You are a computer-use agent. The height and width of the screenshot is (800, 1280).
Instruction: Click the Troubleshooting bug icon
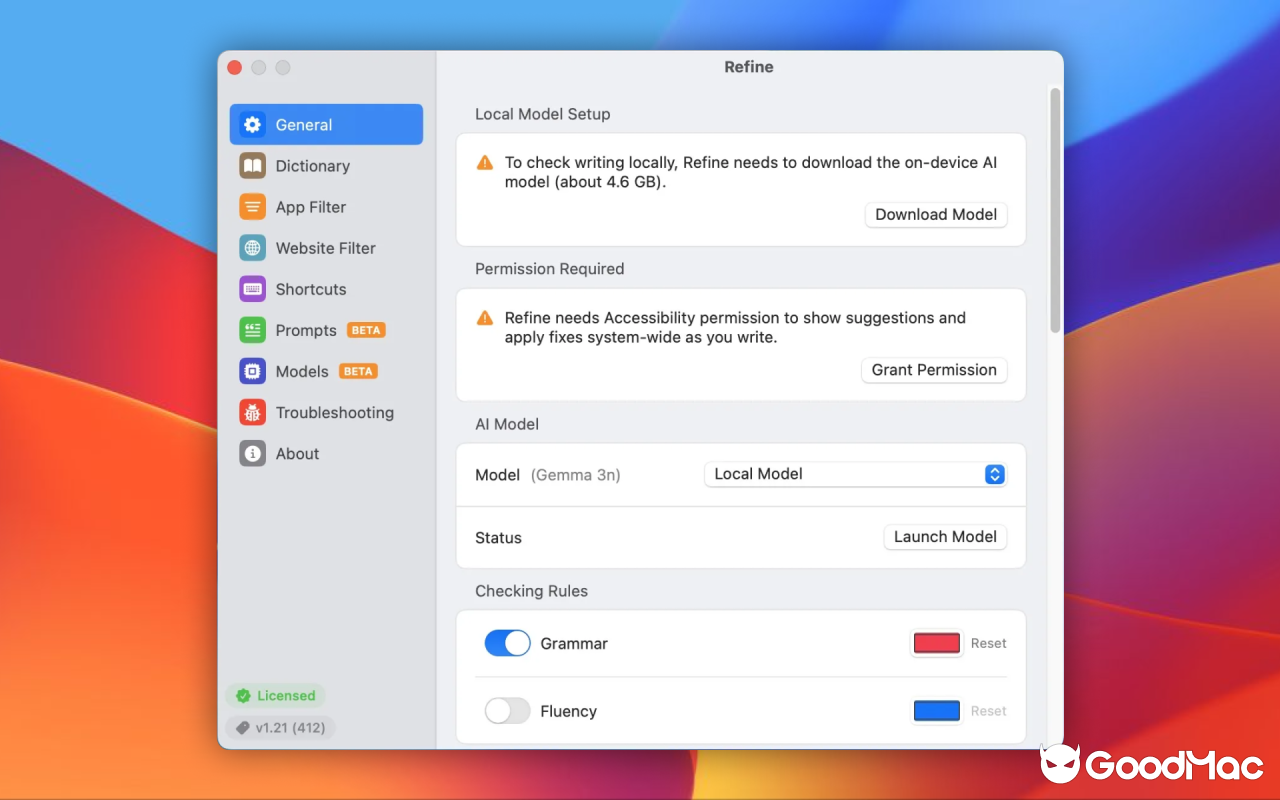click(251, 411)
